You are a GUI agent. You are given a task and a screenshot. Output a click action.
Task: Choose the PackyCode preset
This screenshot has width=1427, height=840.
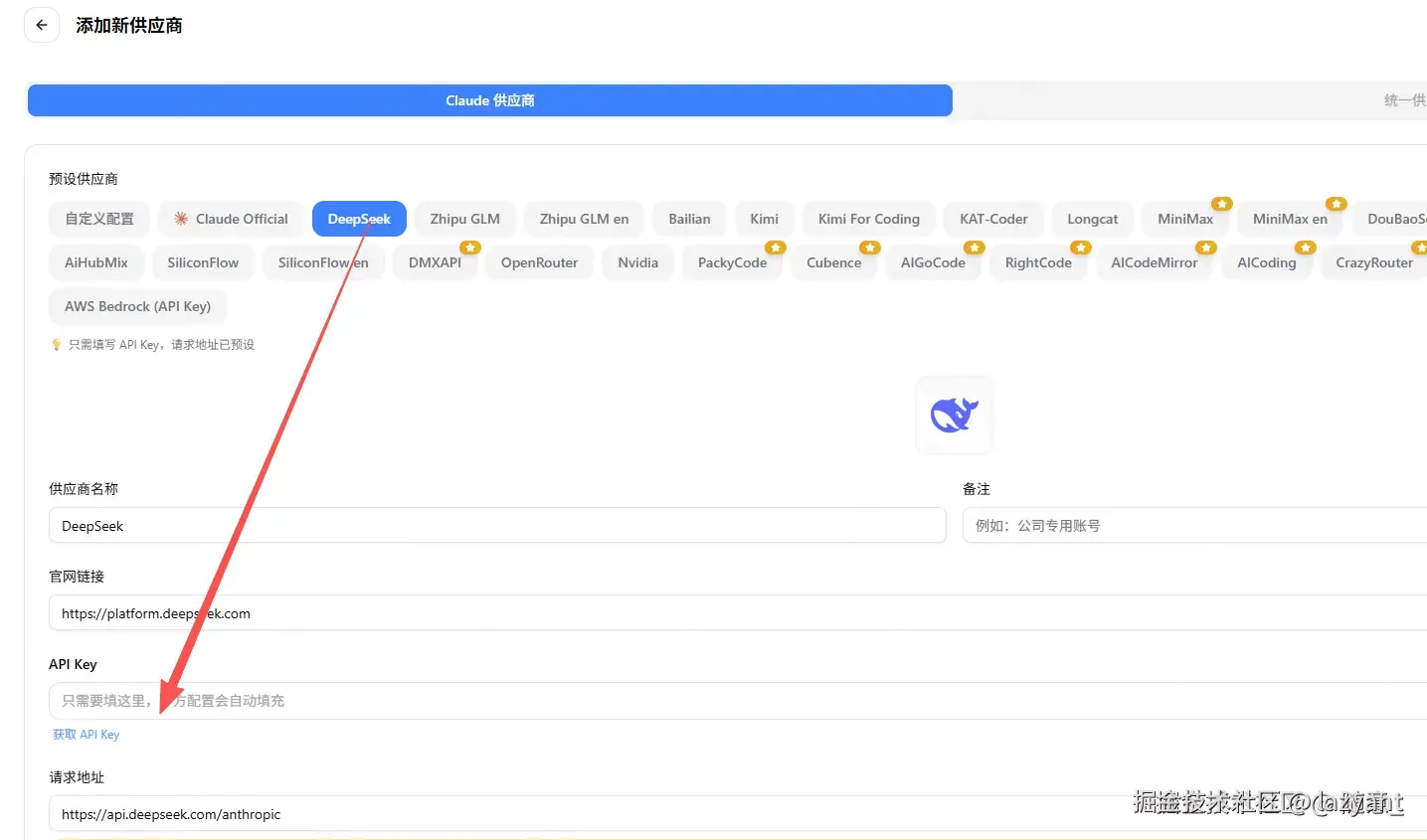[x=732, y=262]
